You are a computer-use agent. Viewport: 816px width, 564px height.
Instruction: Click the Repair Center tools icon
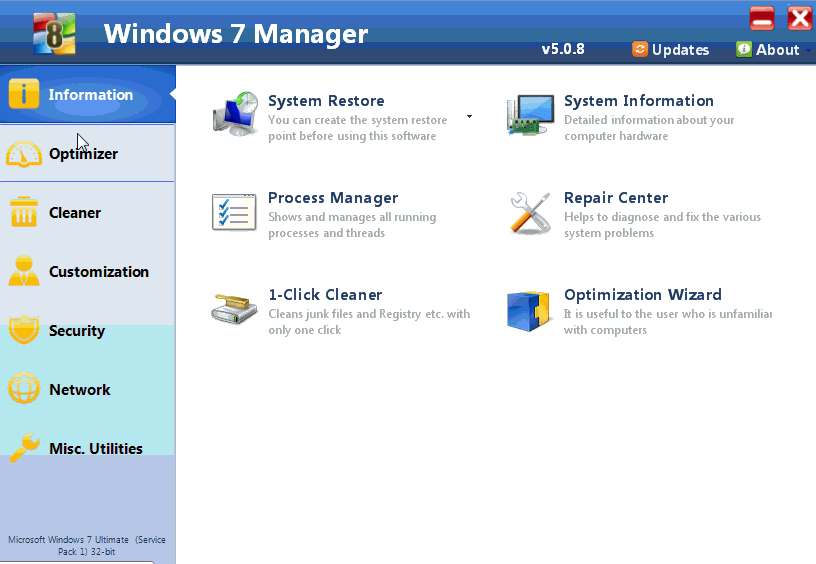pyautogui.click(x=530, y=213)
